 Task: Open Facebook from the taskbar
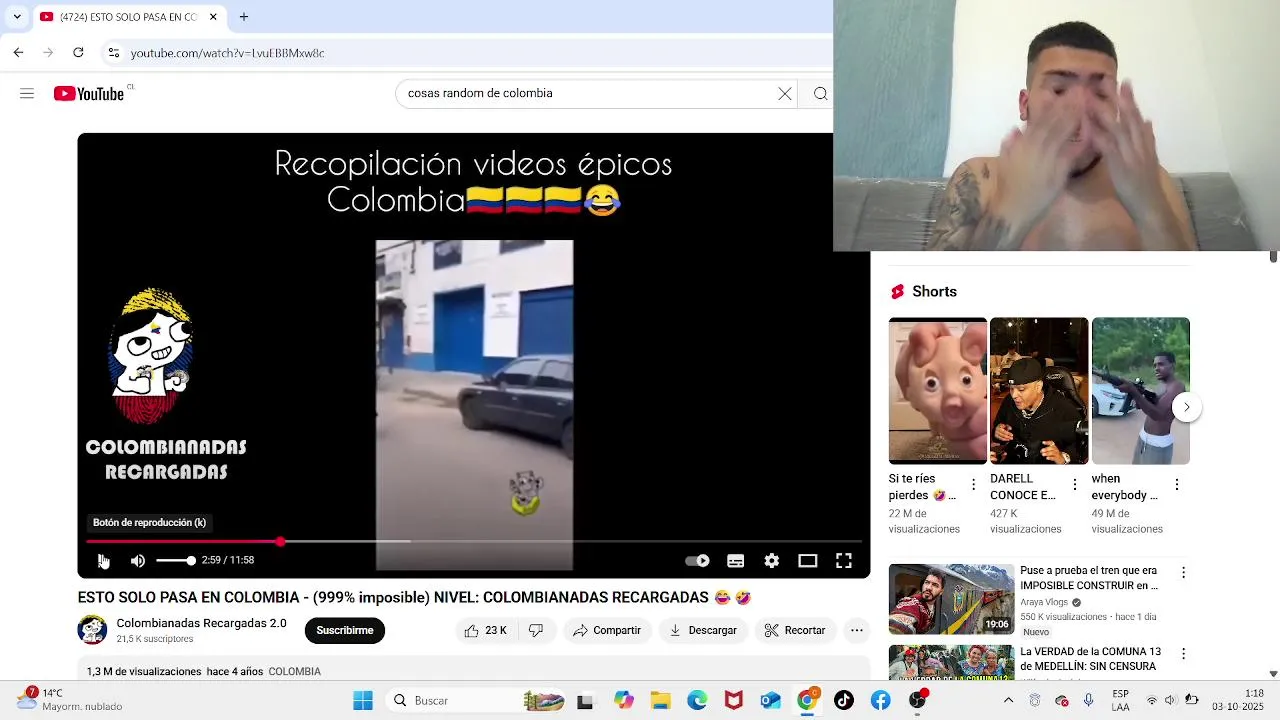(x=880, y=701)
